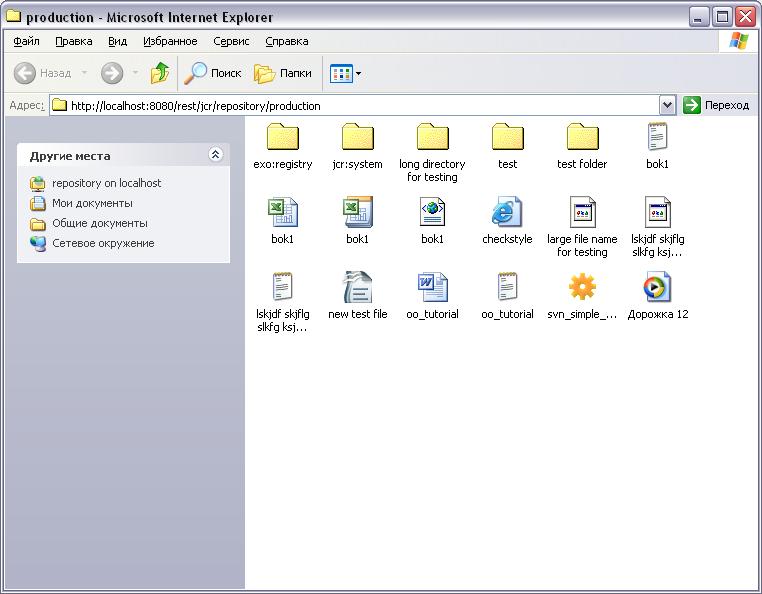Select the checkstyle Internet Explorer file icon

(x=507, y=212)
